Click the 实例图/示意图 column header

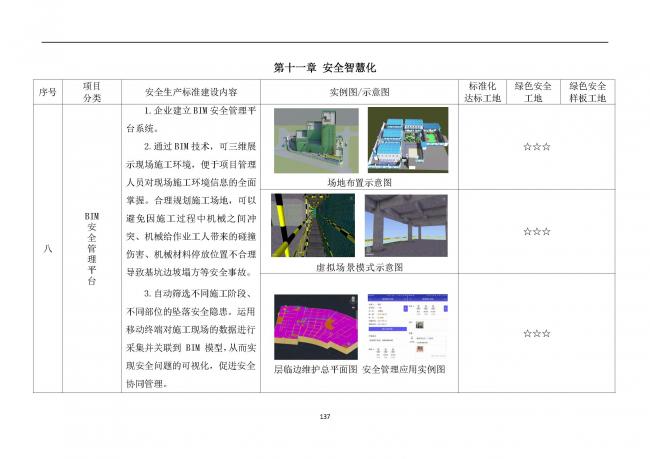359,92
